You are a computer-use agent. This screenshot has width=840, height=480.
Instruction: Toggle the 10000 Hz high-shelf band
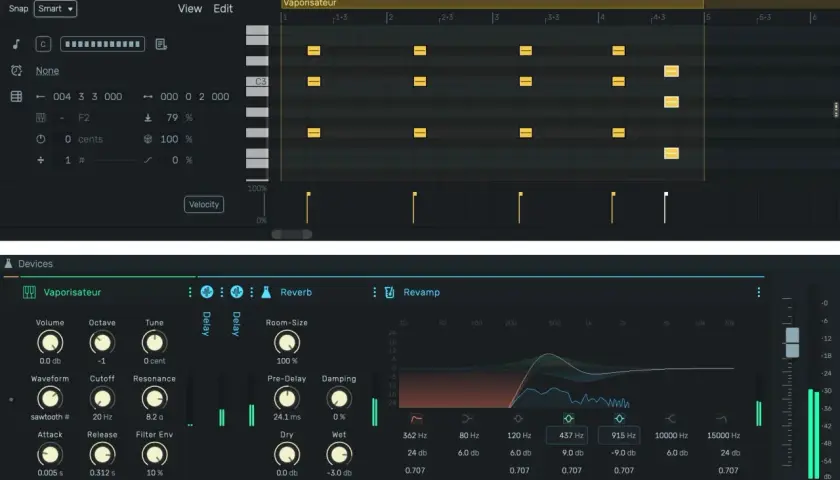(x=670, y=418)
